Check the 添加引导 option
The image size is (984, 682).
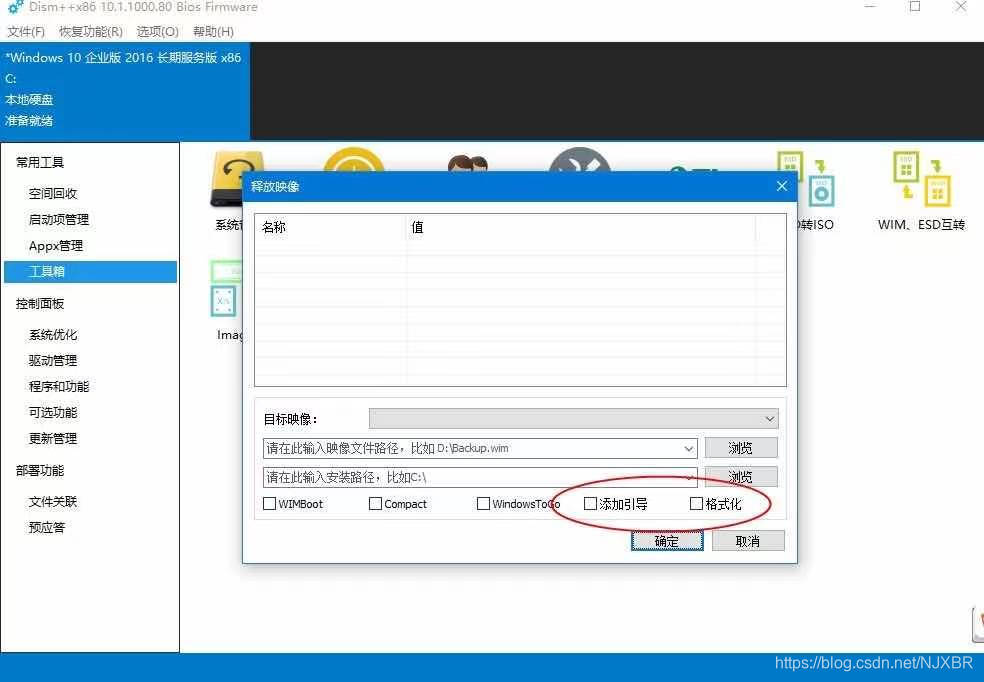point(590,504)
